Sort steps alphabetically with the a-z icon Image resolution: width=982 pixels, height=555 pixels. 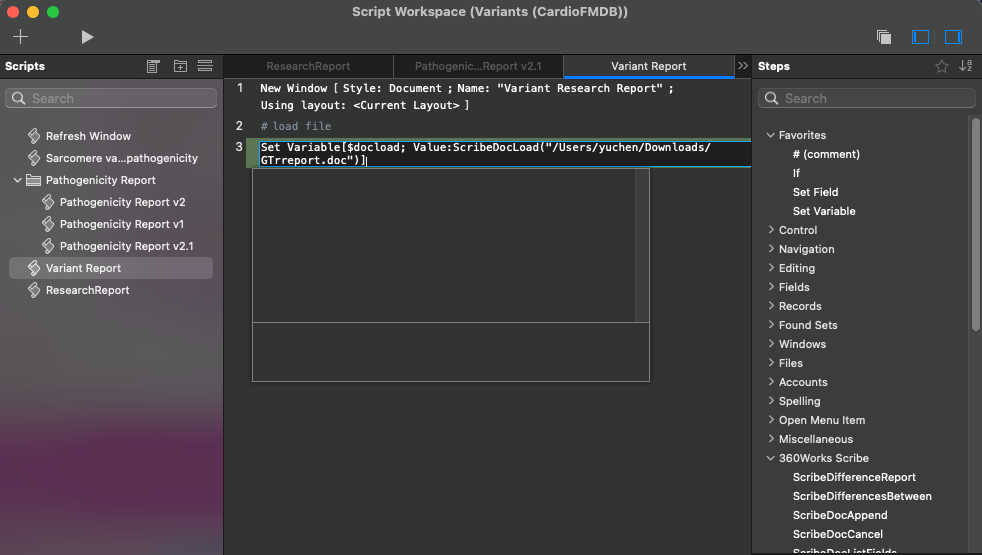(965, 66)
